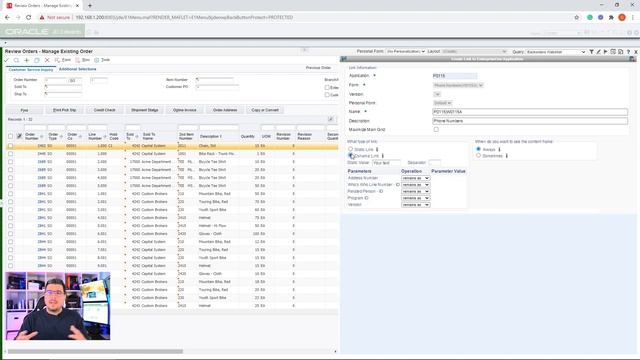The image size is (640, 360).
Task: Click into the Name text field
Action: pyautogui.click(x=530, y=112)
